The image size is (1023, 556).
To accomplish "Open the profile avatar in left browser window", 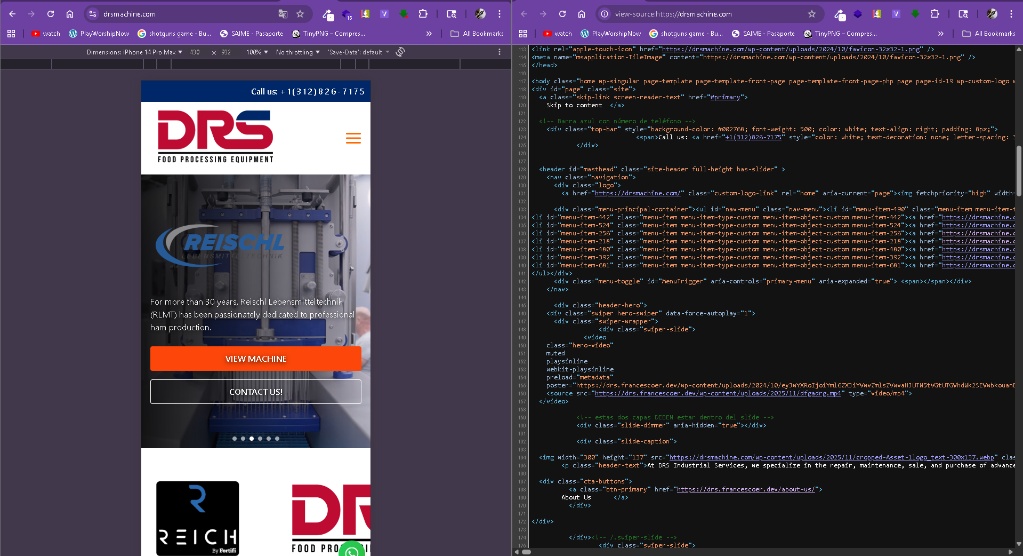I will (x=480, y=14).
